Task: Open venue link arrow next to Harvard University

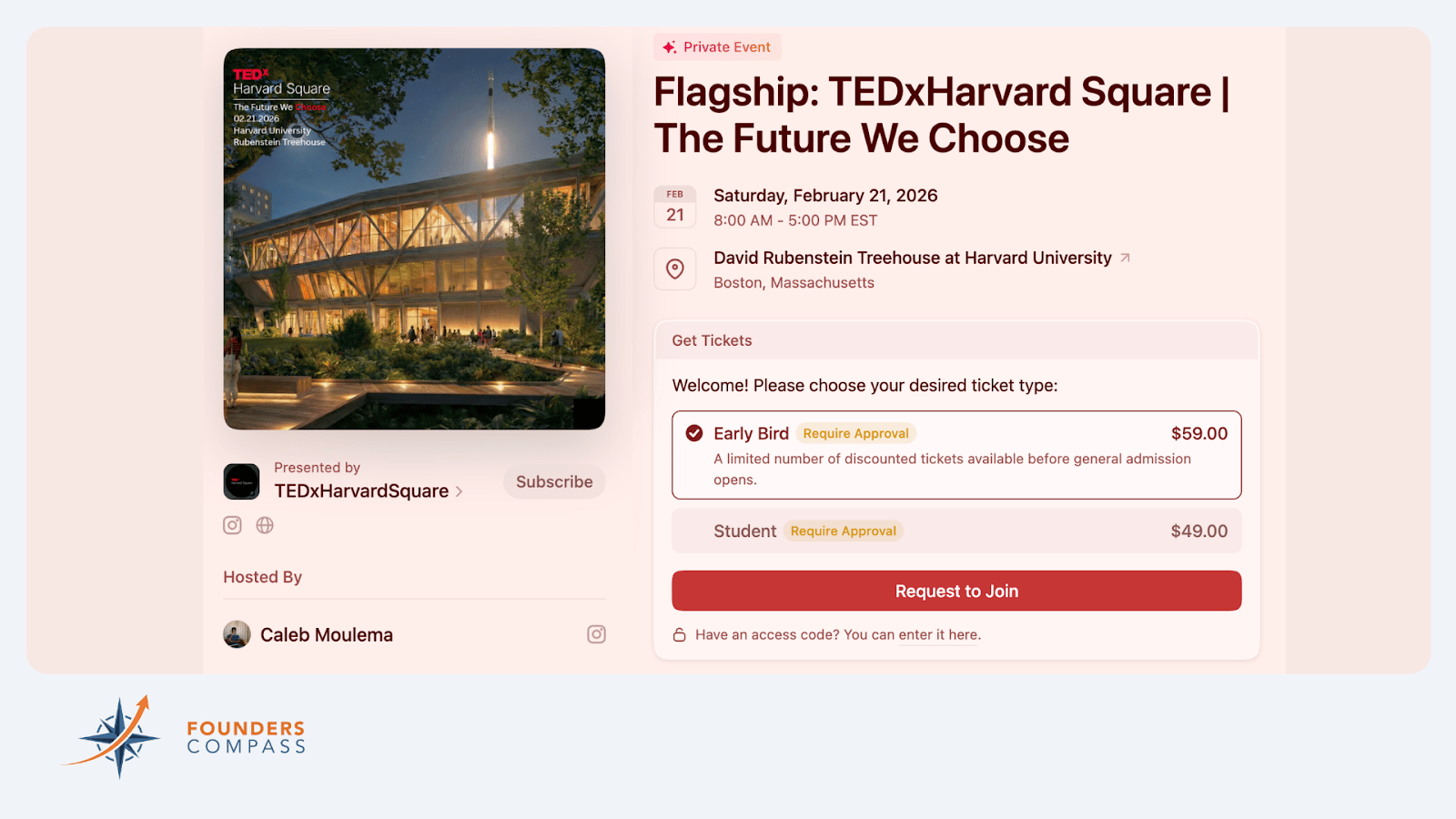Action: (1126, 258)
